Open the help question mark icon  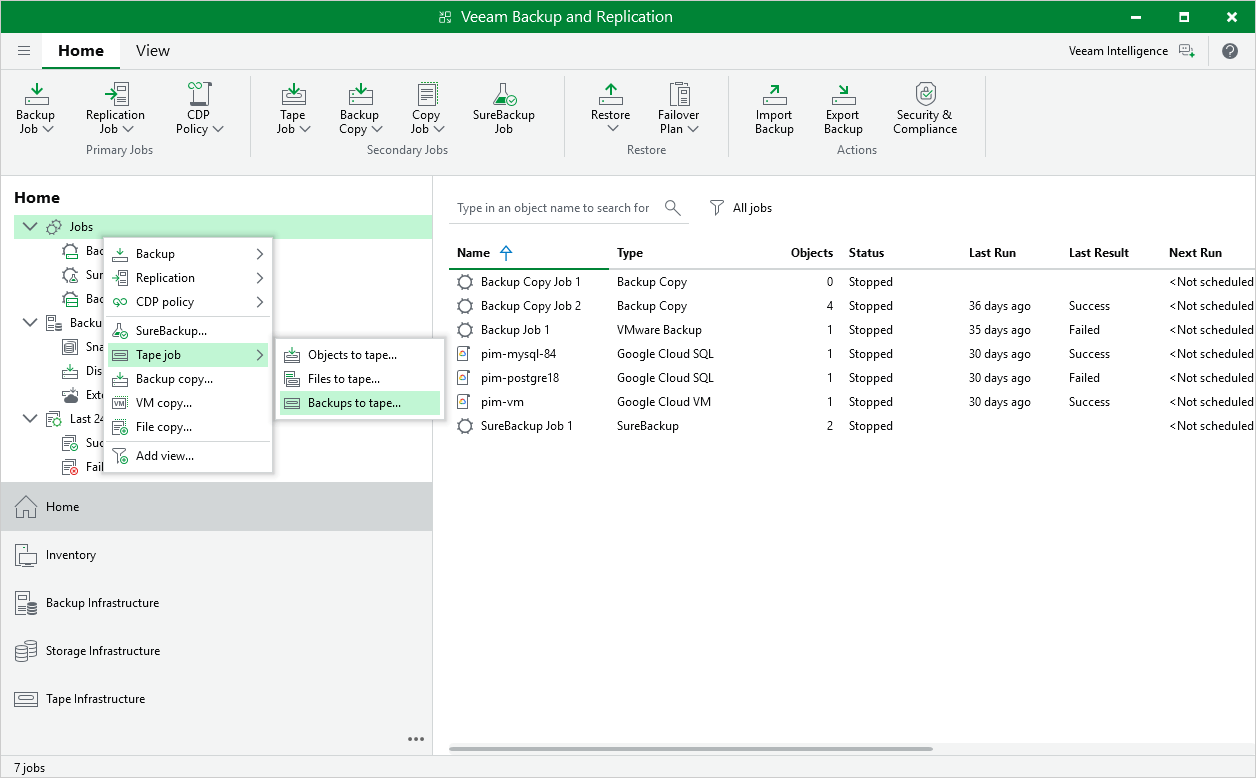coord(1233,50)
